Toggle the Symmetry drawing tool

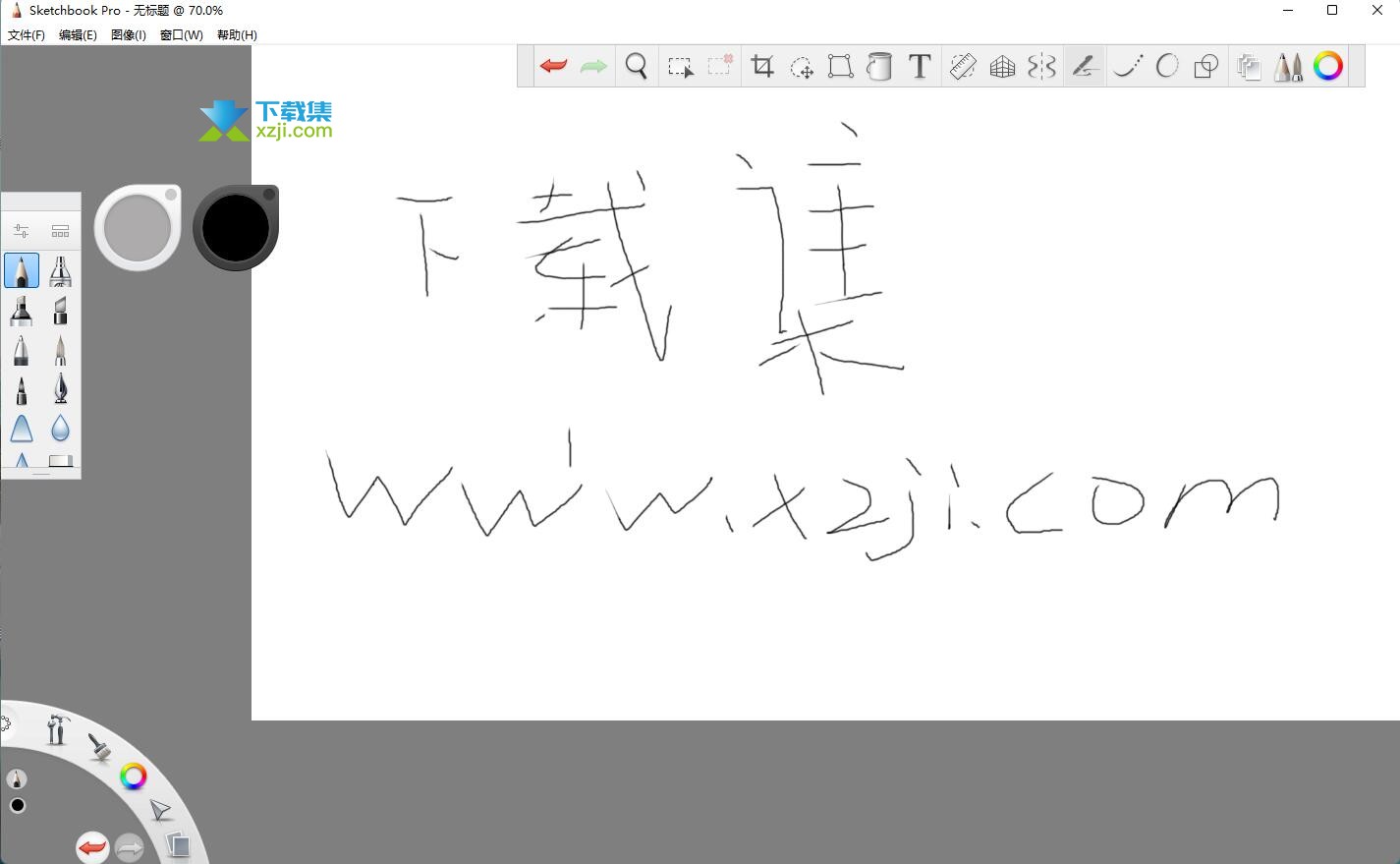tap(1041, 66)
